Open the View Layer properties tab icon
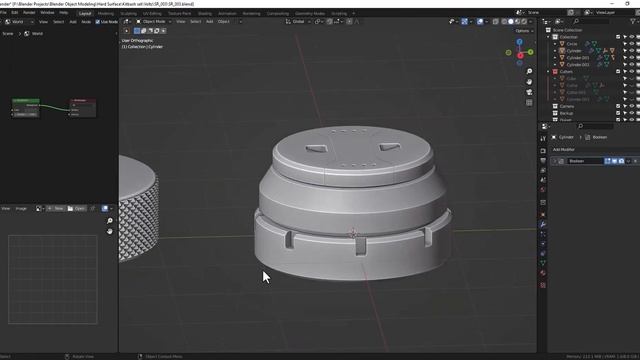Screen dimensions: 640x360 543,170
